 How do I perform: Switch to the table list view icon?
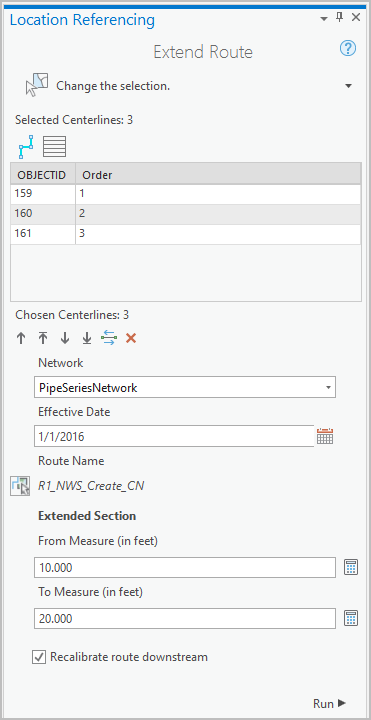(x=55, y=147)
